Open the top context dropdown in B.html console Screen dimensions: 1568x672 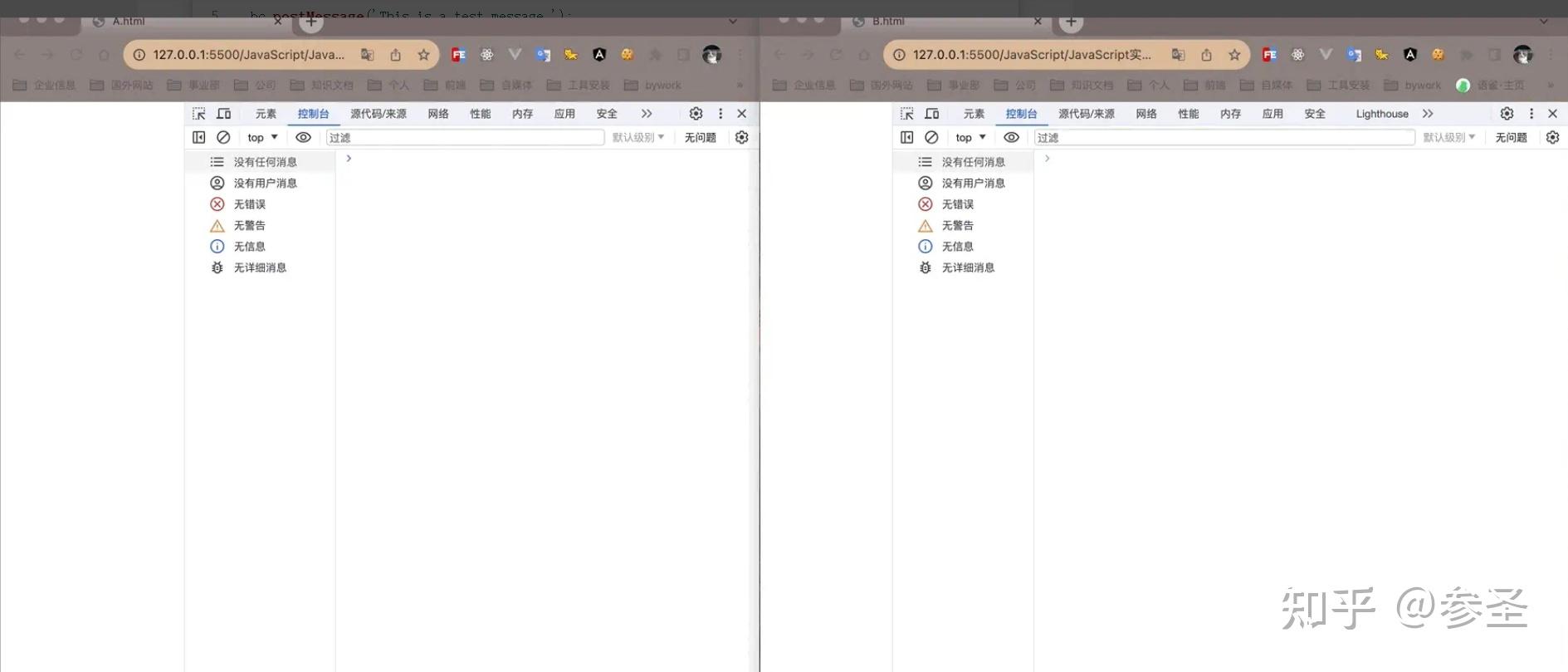[970, 137]
